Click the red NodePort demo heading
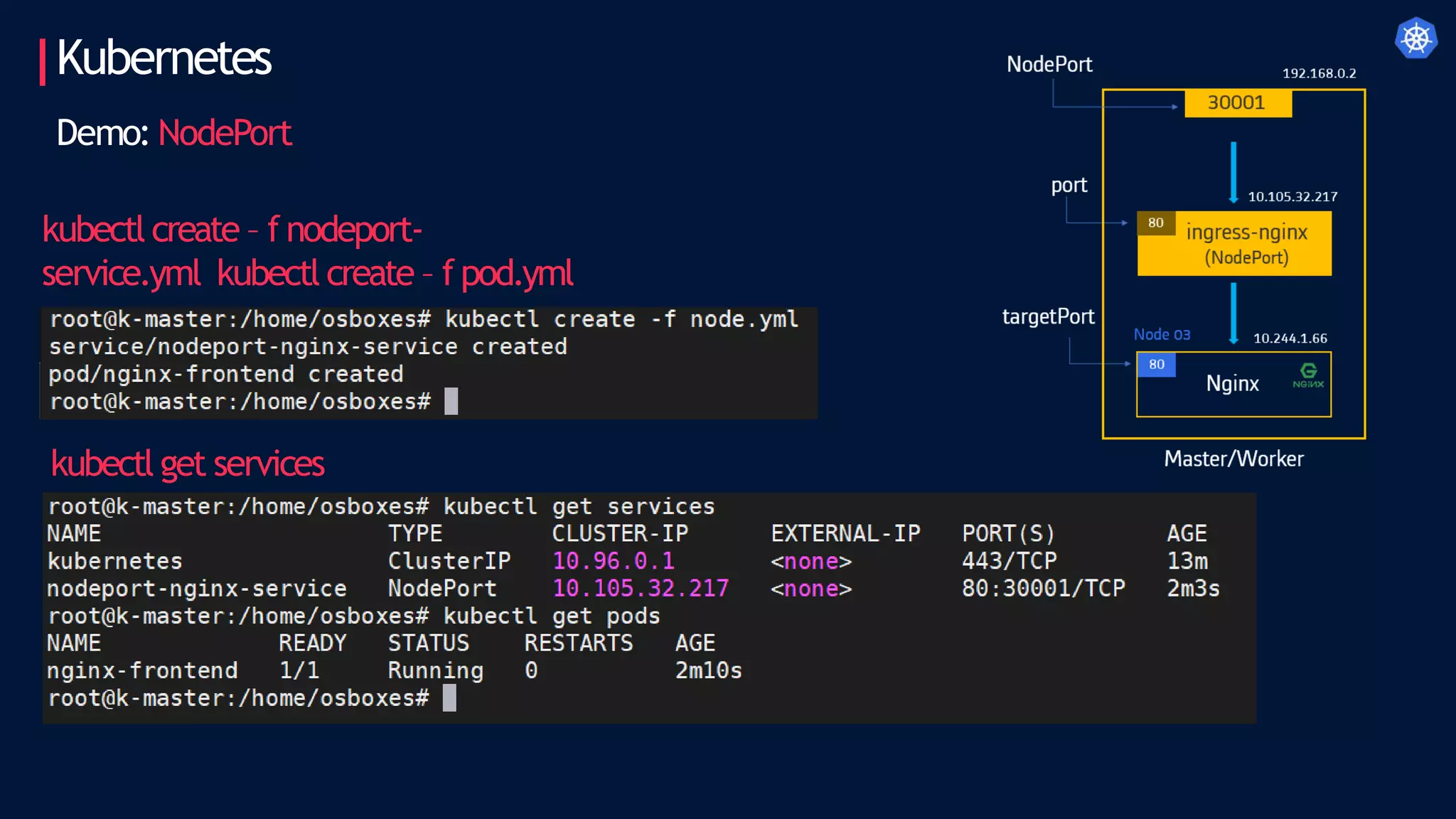The height and width of the screenshot is (819, 1456). coord(225,133)
